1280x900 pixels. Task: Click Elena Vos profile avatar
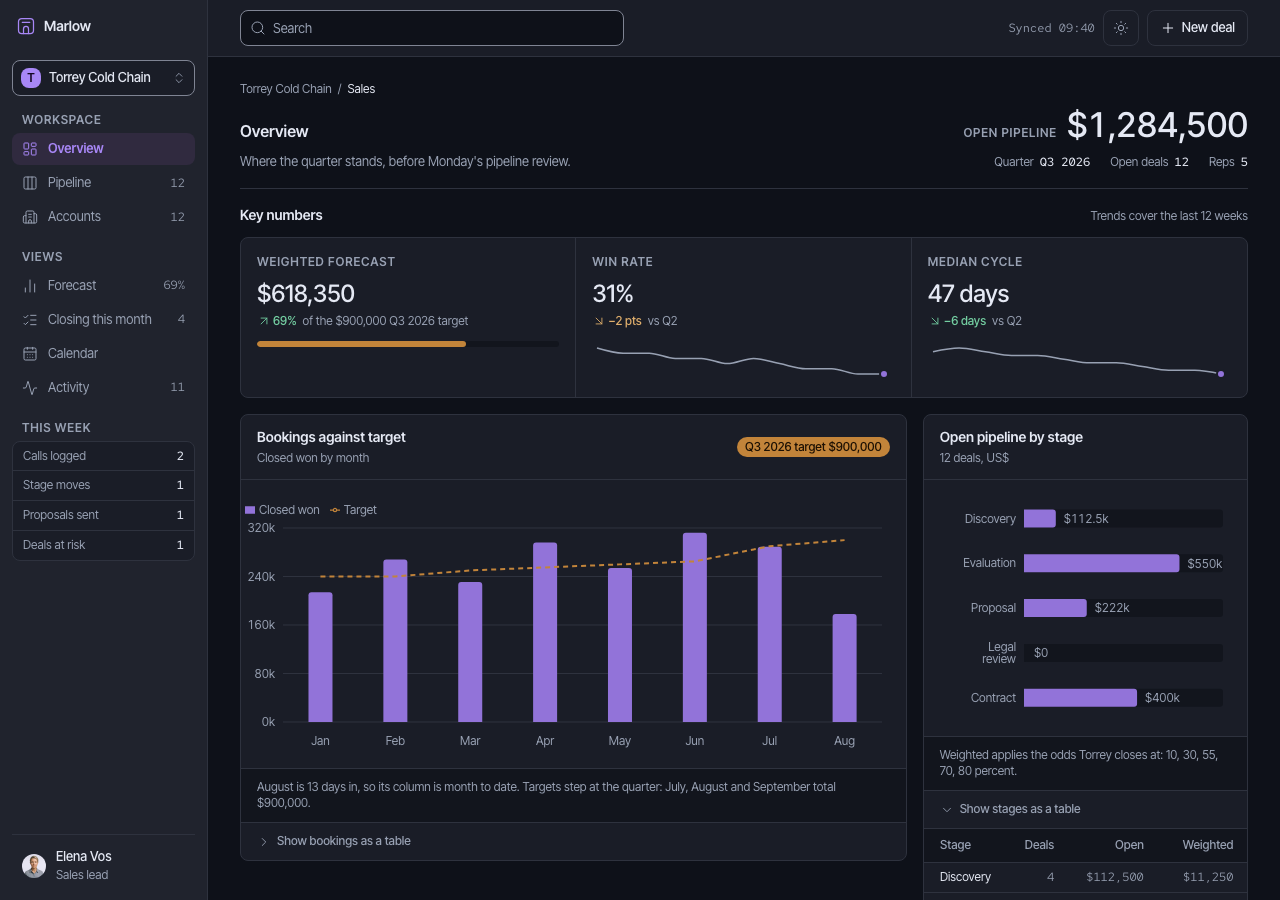[34, 866]
